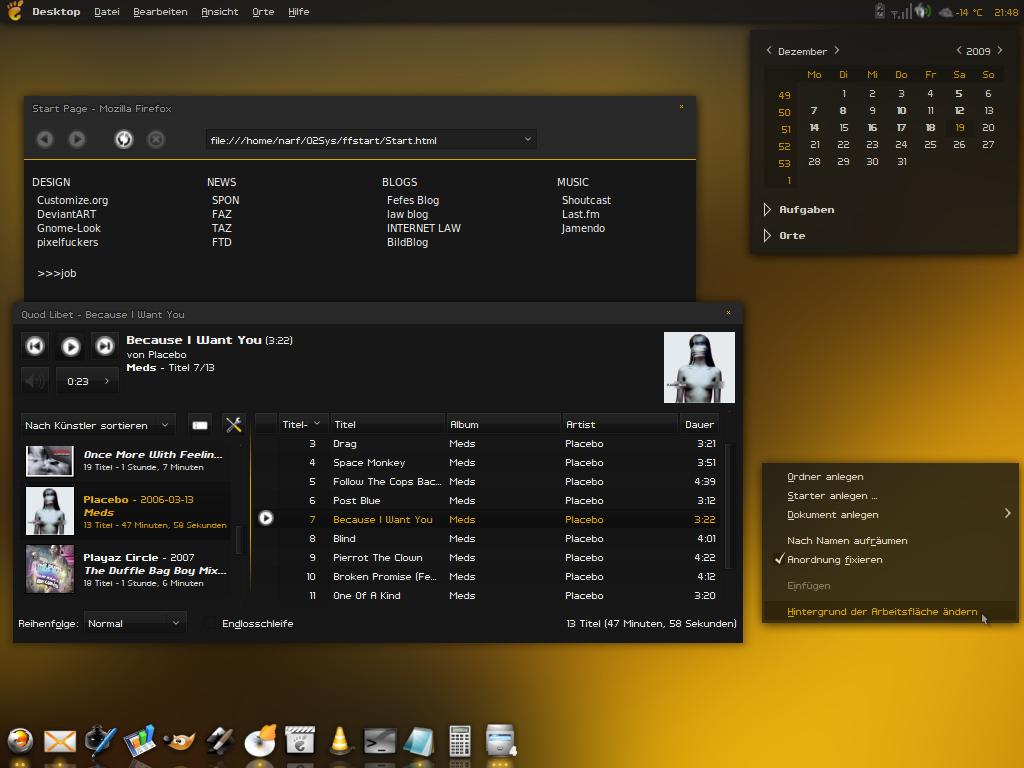The height and width of the screenshot is (768, 1024).
Task: Launch VLC traffic cone from the dock
Action: pos(340,741)
